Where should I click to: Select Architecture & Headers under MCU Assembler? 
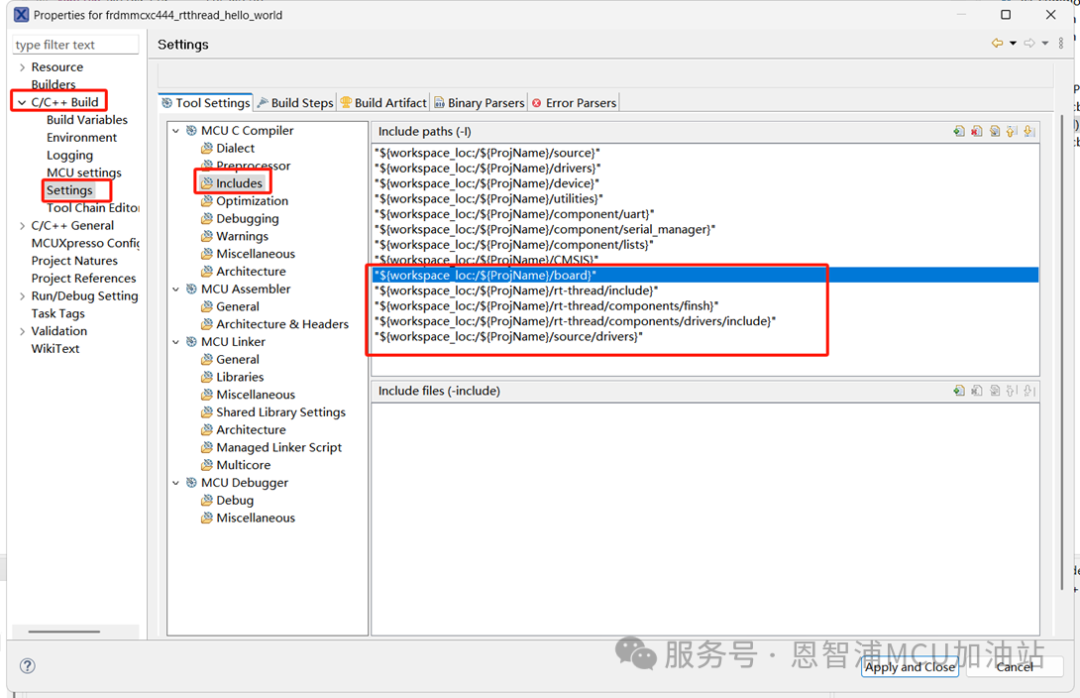coord(282,324)
